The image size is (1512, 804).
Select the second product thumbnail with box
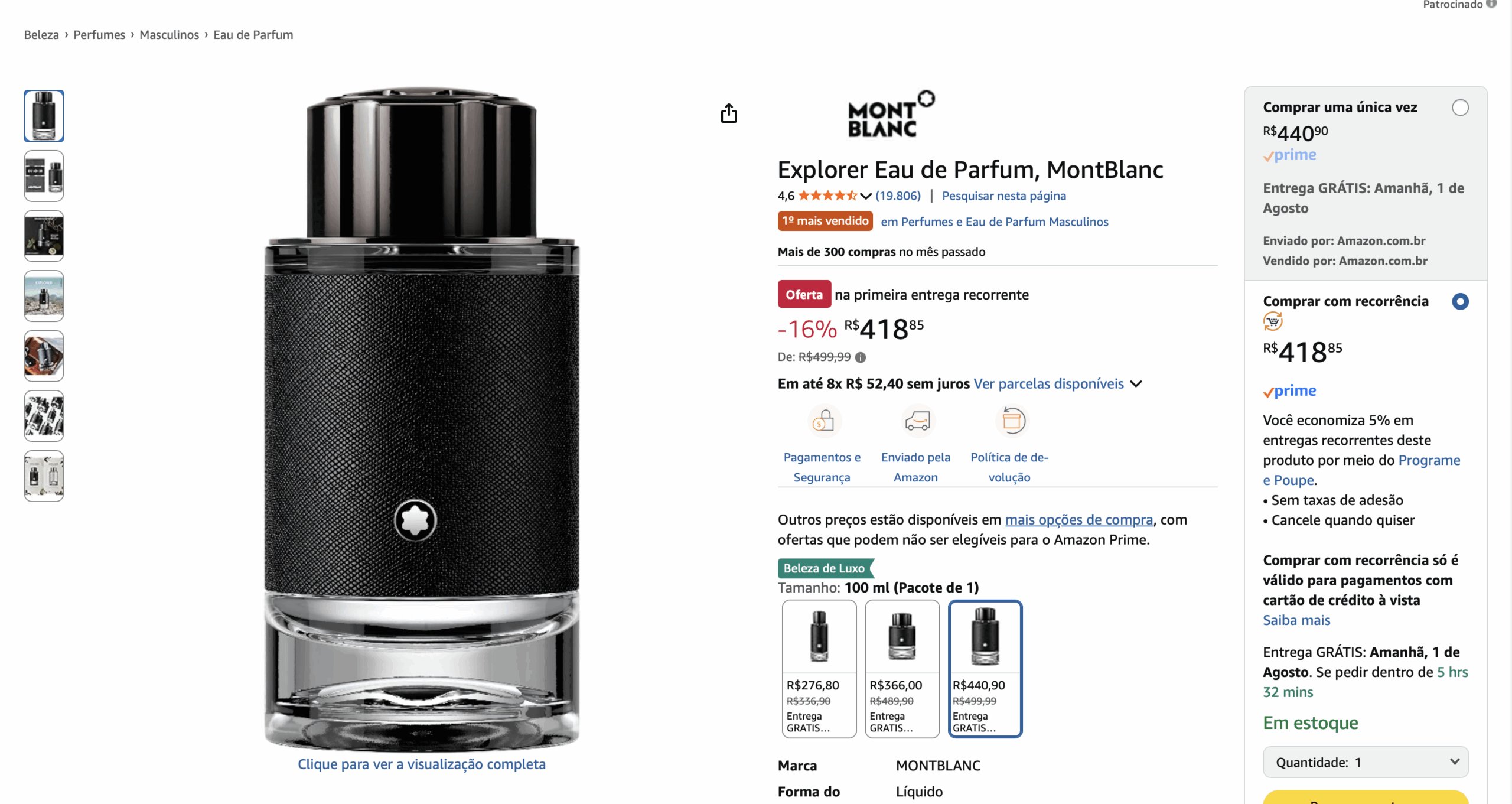click(44, 175)
